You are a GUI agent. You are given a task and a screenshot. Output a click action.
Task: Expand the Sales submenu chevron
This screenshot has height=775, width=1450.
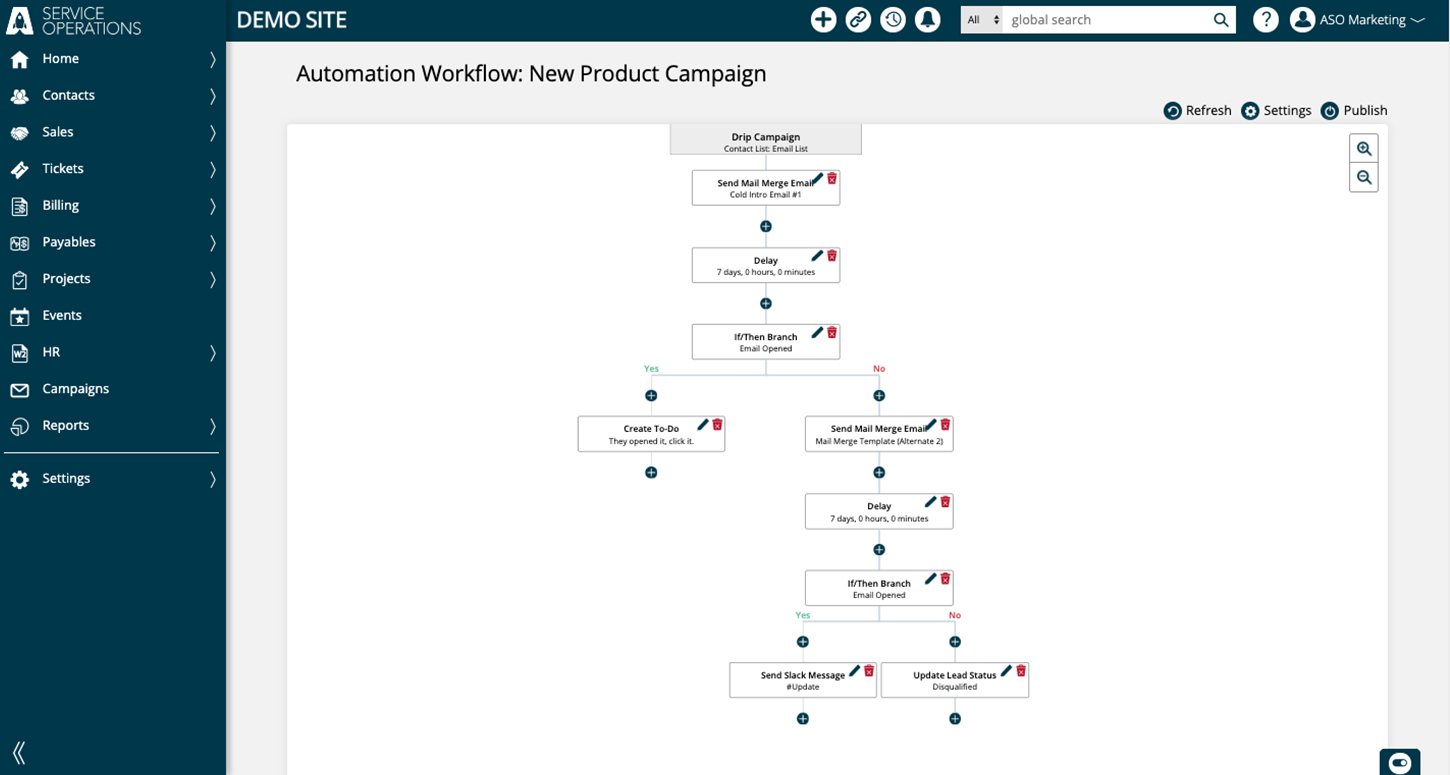click(212, 132)
